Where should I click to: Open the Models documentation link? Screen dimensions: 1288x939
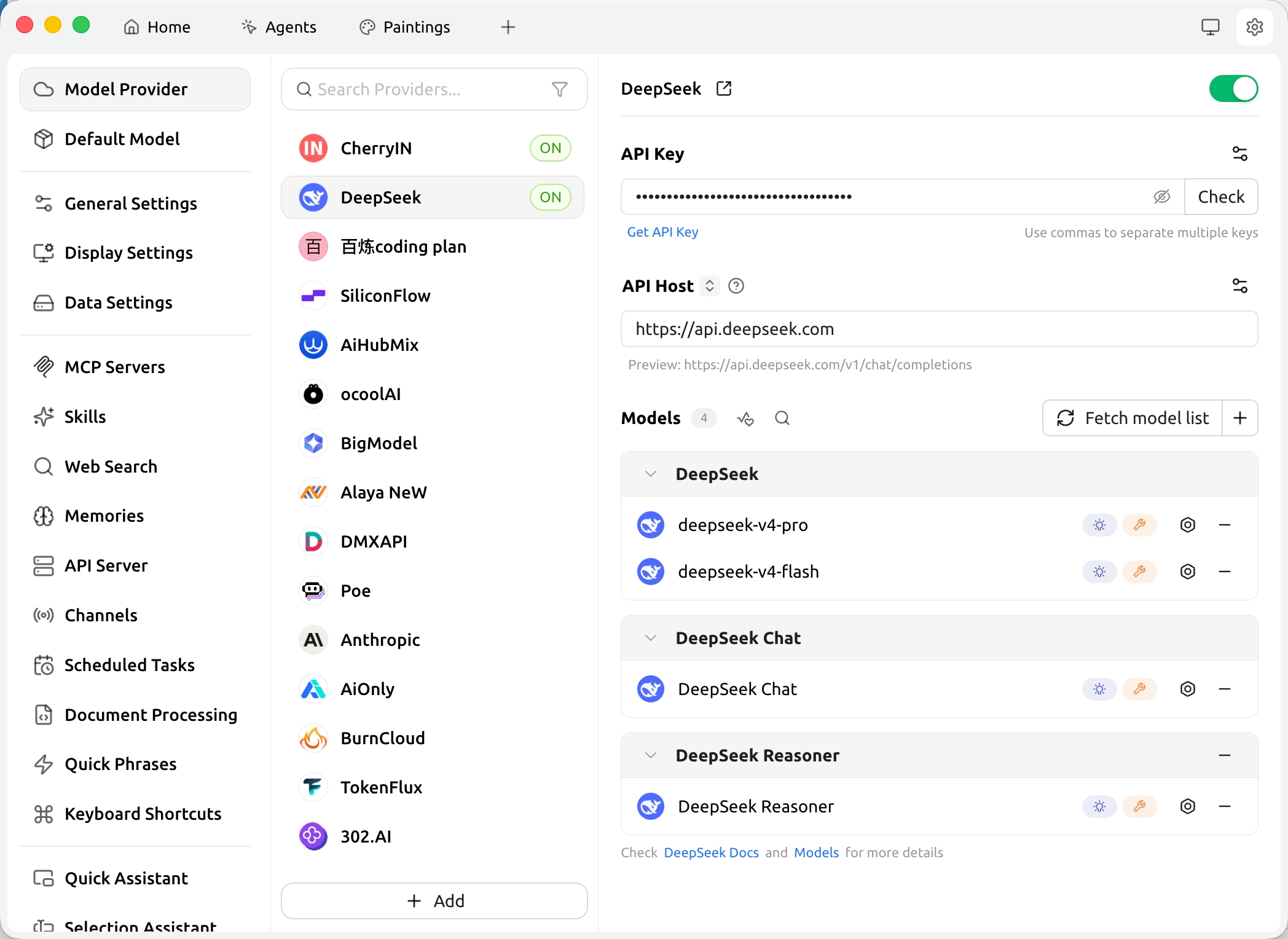coord(817,852)
